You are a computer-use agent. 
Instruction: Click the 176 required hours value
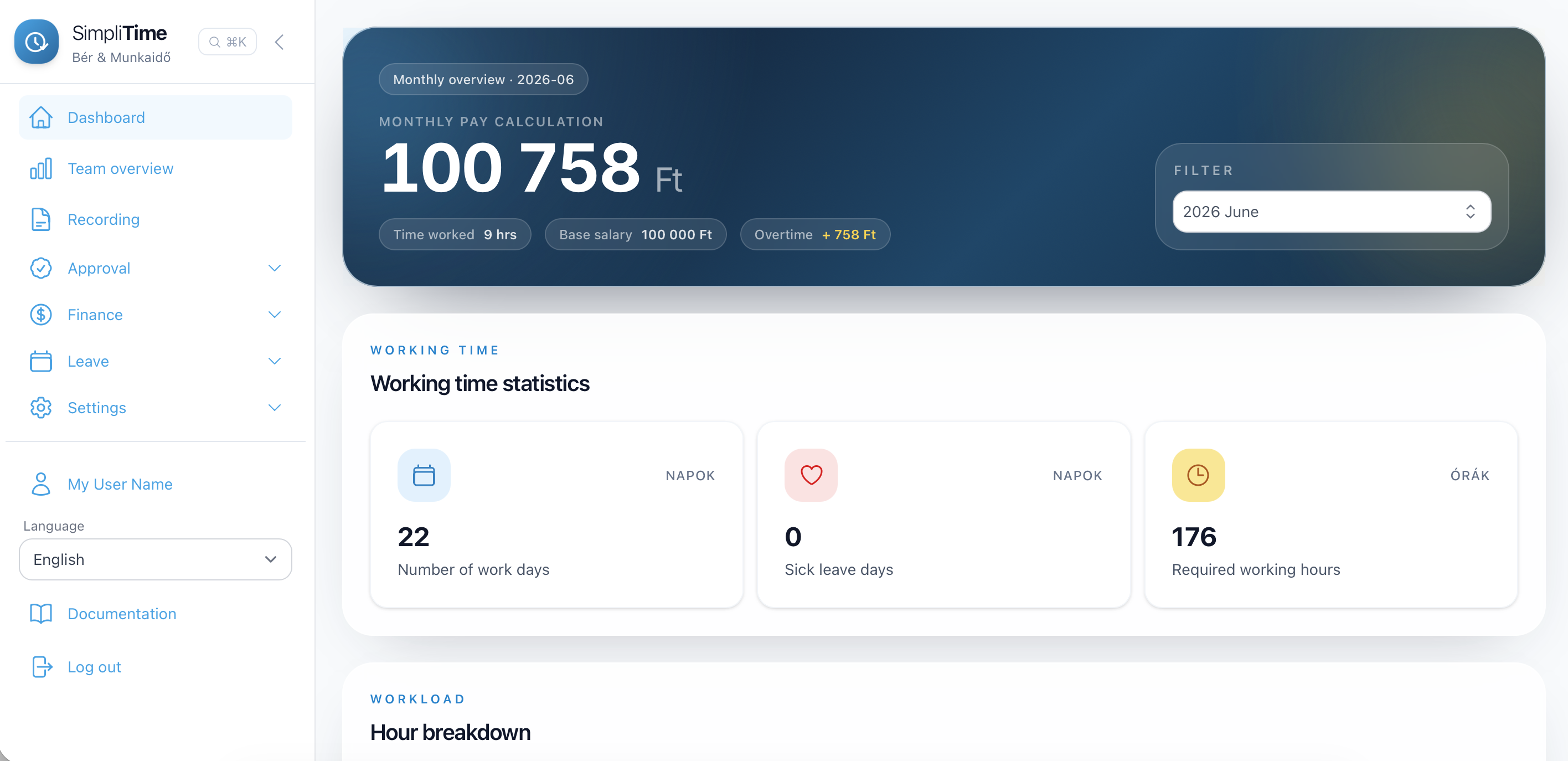click(1194, 537)
